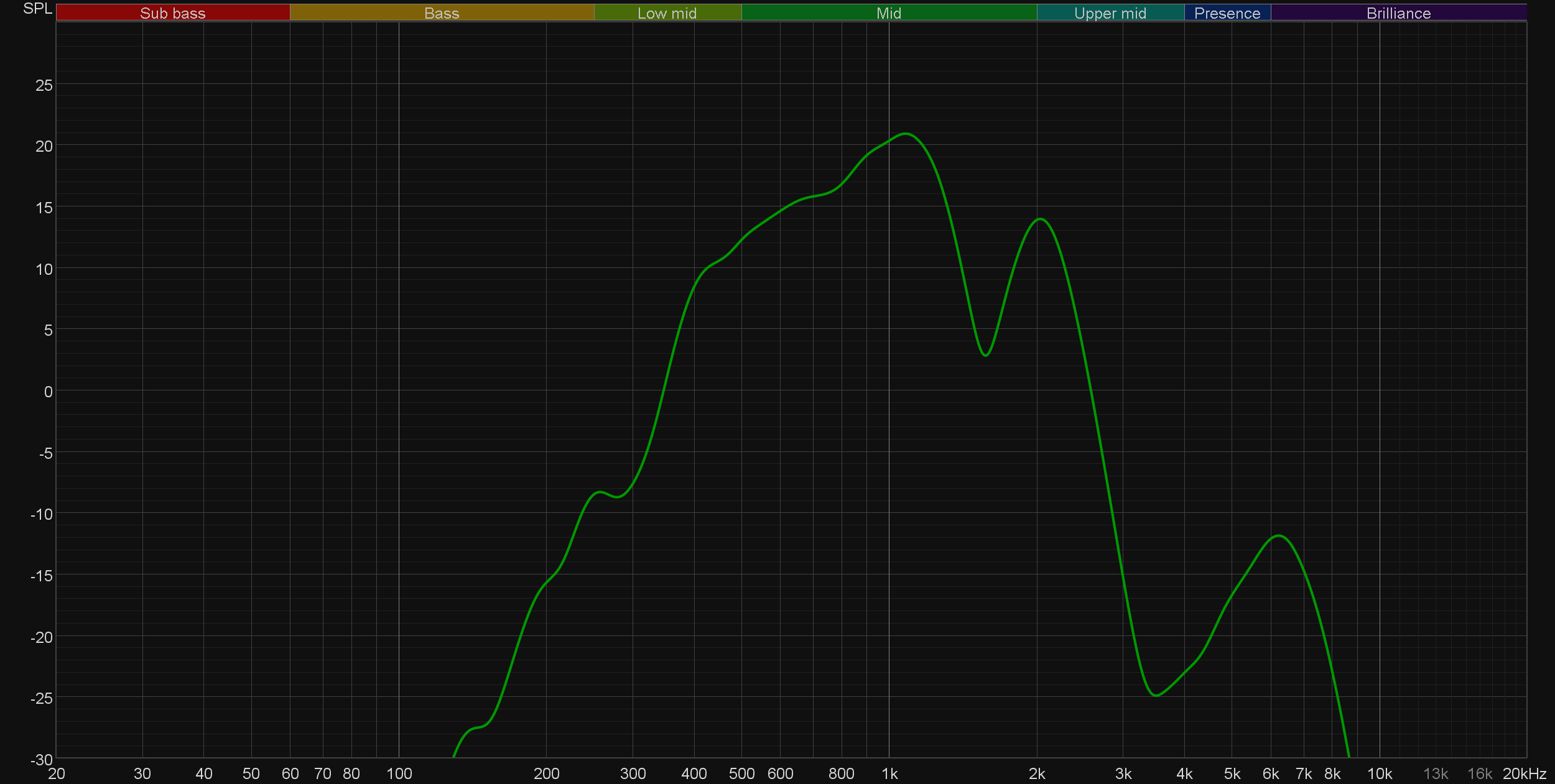The image size is (1555, 784).
Task: Select the Mid band header
Action: point(888,13)
